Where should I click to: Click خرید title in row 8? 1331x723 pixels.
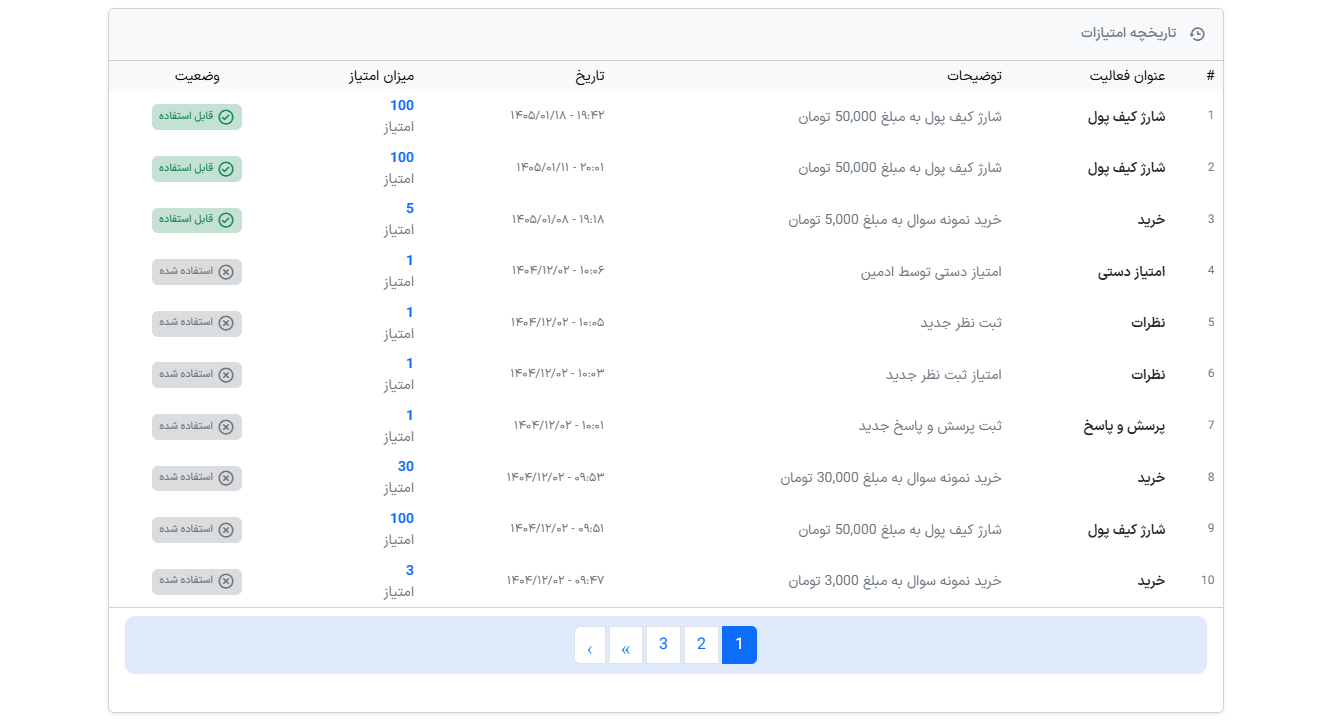[1151, 478]
